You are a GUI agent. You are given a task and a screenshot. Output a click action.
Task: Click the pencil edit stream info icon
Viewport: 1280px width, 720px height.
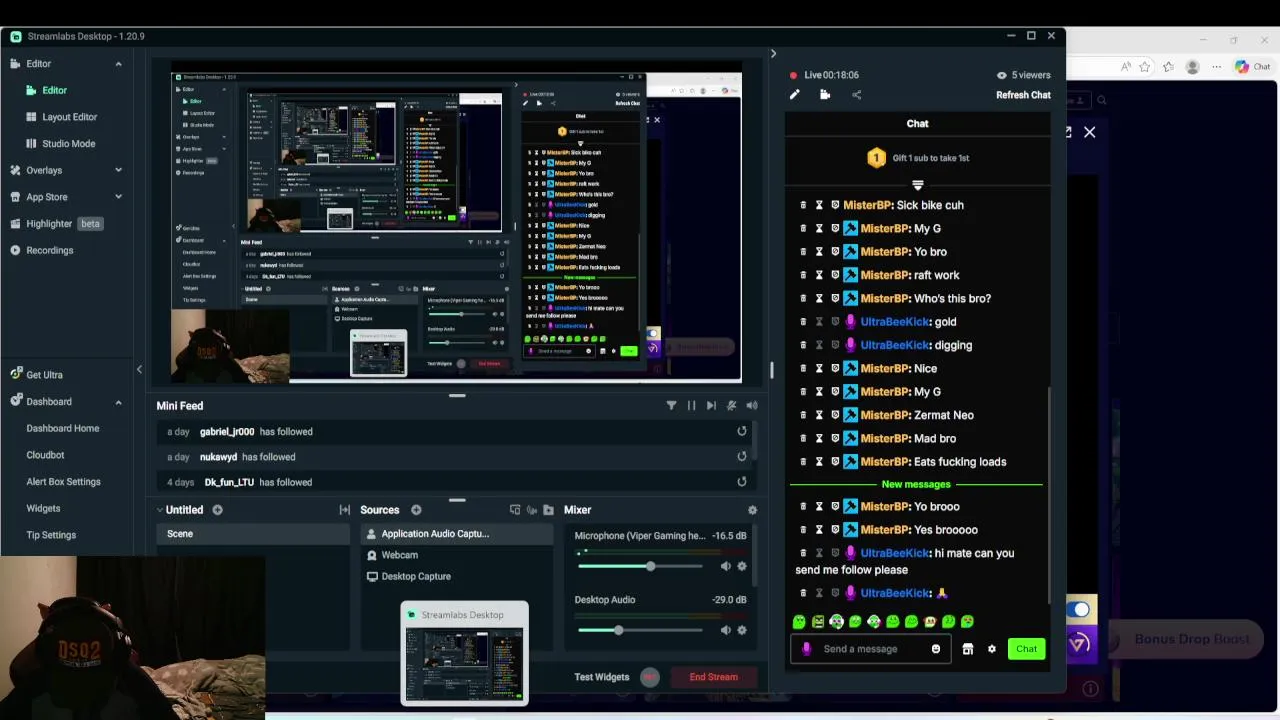click(794, 95)
